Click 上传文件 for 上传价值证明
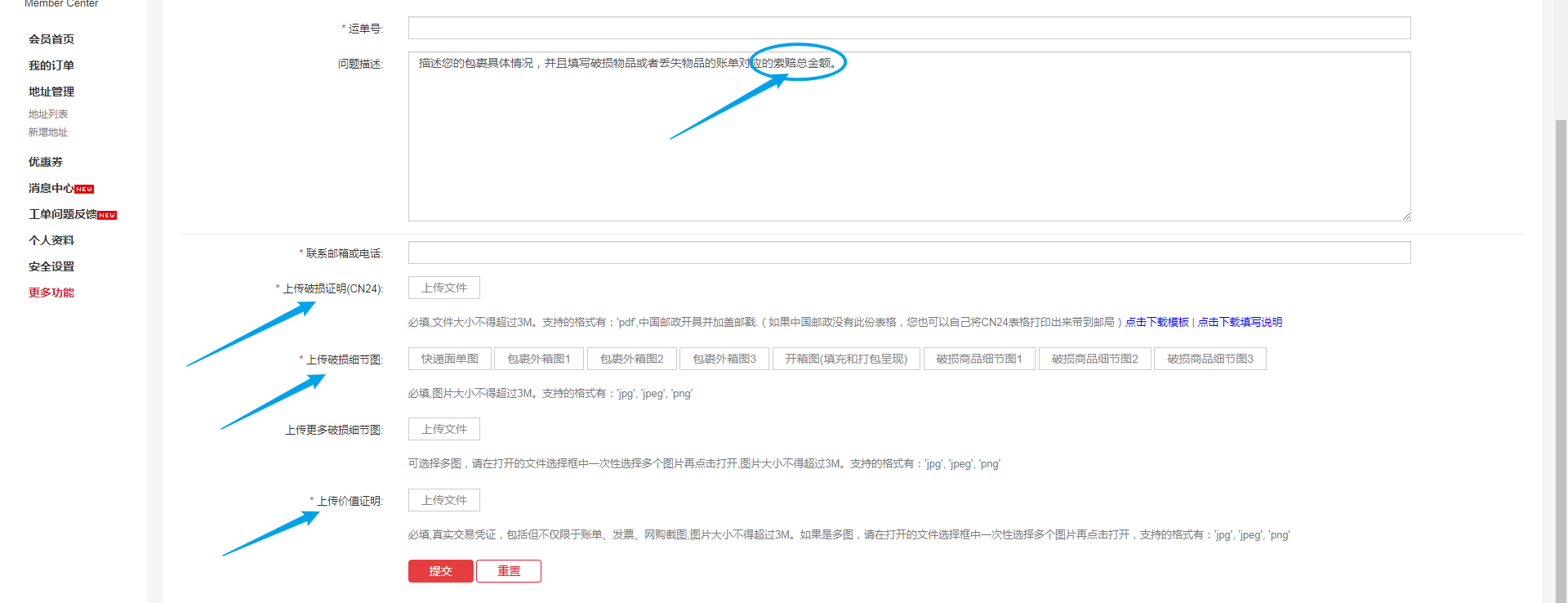Viewport: 1568px width, 603px height. click(x=444, y=500)
